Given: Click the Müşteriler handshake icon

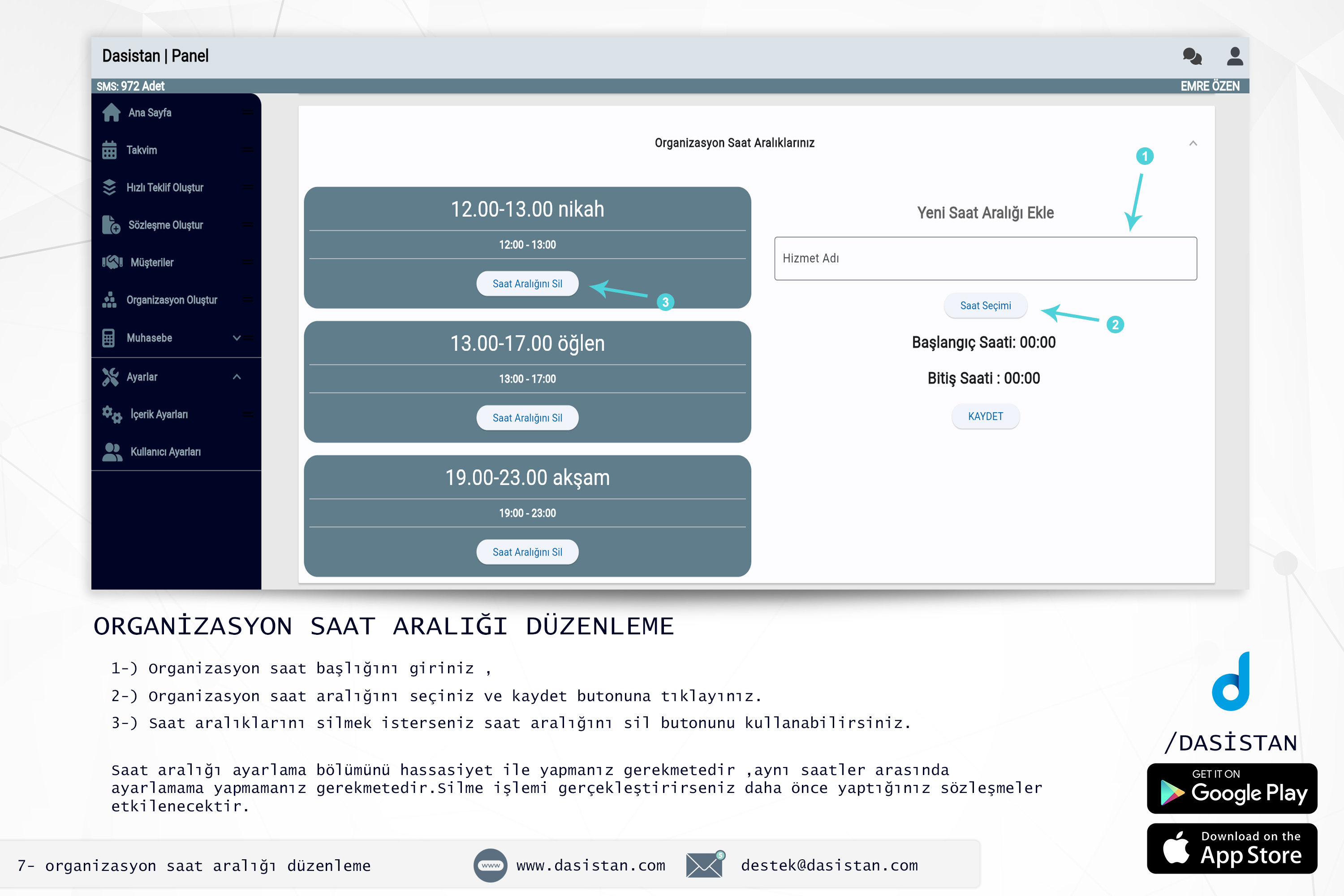Looking at the screenshot, I should pyautogui.click(x=112, y=262).
